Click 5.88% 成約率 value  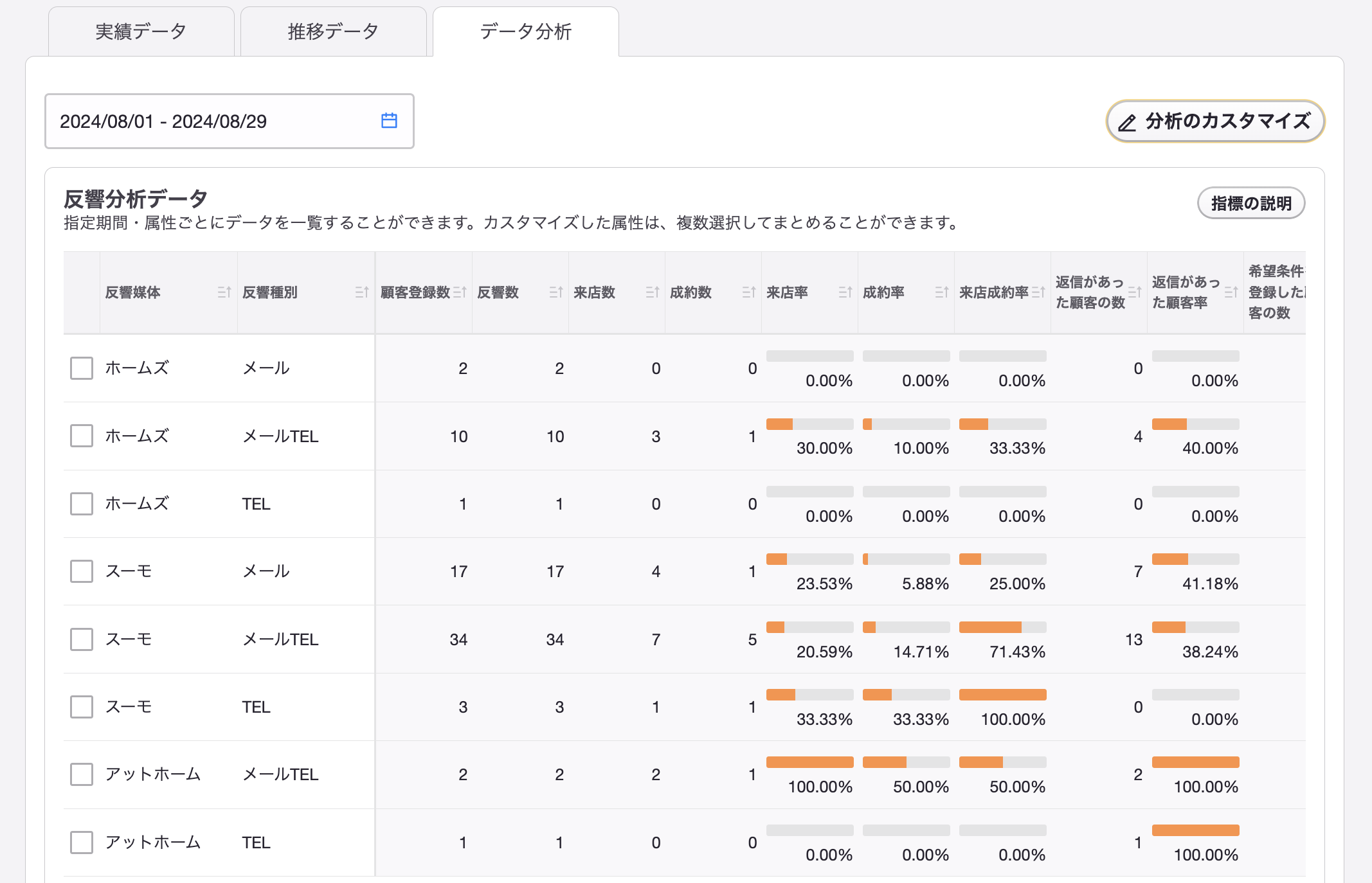pyautogui.click(x=925, y=584)
